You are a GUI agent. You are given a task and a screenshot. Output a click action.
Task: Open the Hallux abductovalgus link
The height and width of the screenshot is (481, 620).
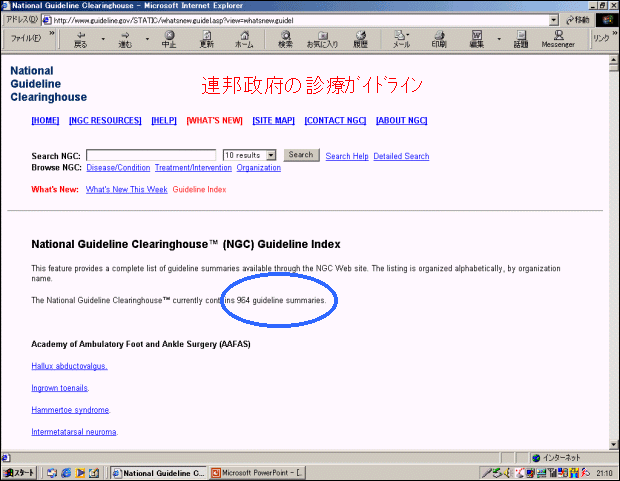click(x=69, y=366)
